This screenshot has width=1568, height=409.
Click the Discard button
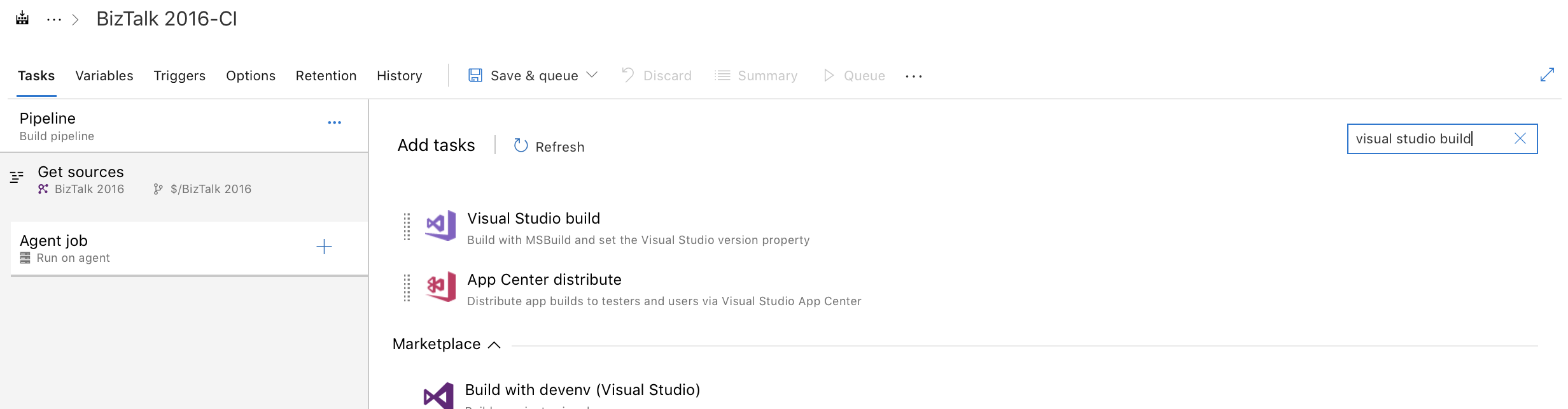[656, 76]
